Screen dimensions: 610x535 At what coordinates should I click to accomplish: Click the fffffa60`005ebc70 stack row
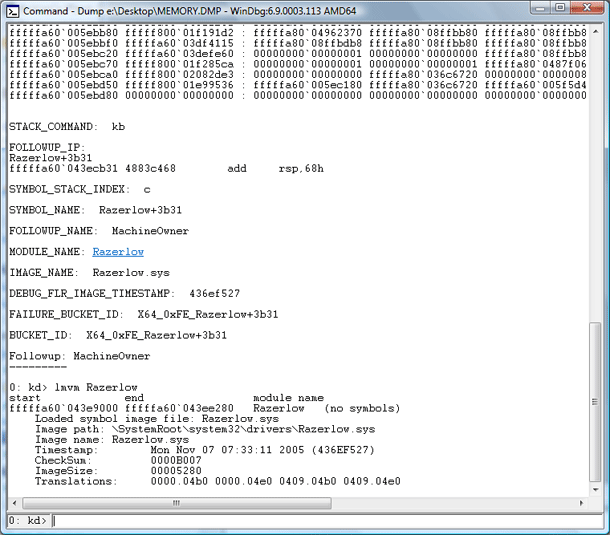point(298,64)
